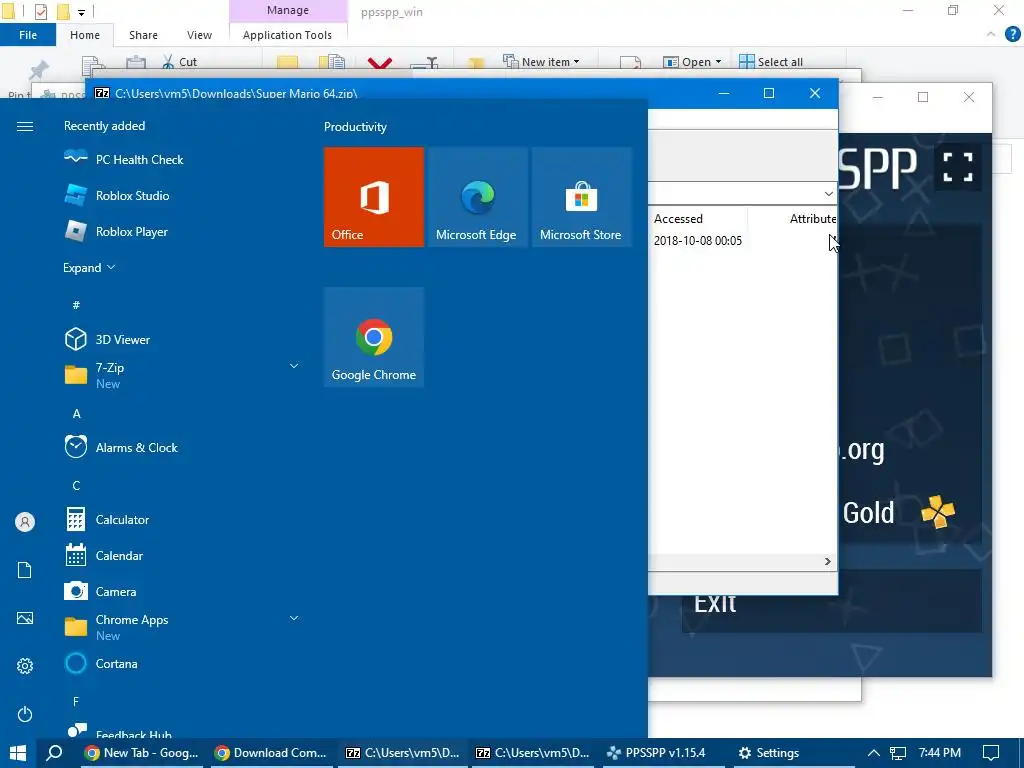Click the Google Chrome tile
This screenshot has width=1024, height=768.
(x=374, y=337)
